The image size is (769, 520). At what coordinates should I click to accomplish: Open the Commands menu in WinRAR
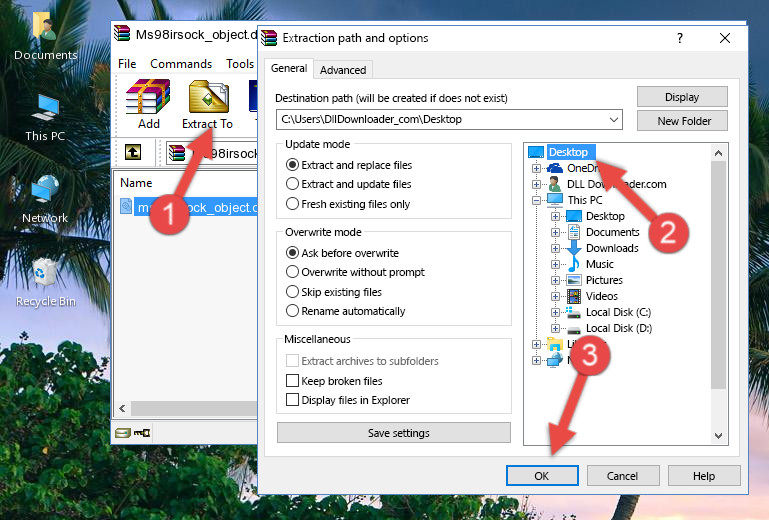tap(181, 64)
